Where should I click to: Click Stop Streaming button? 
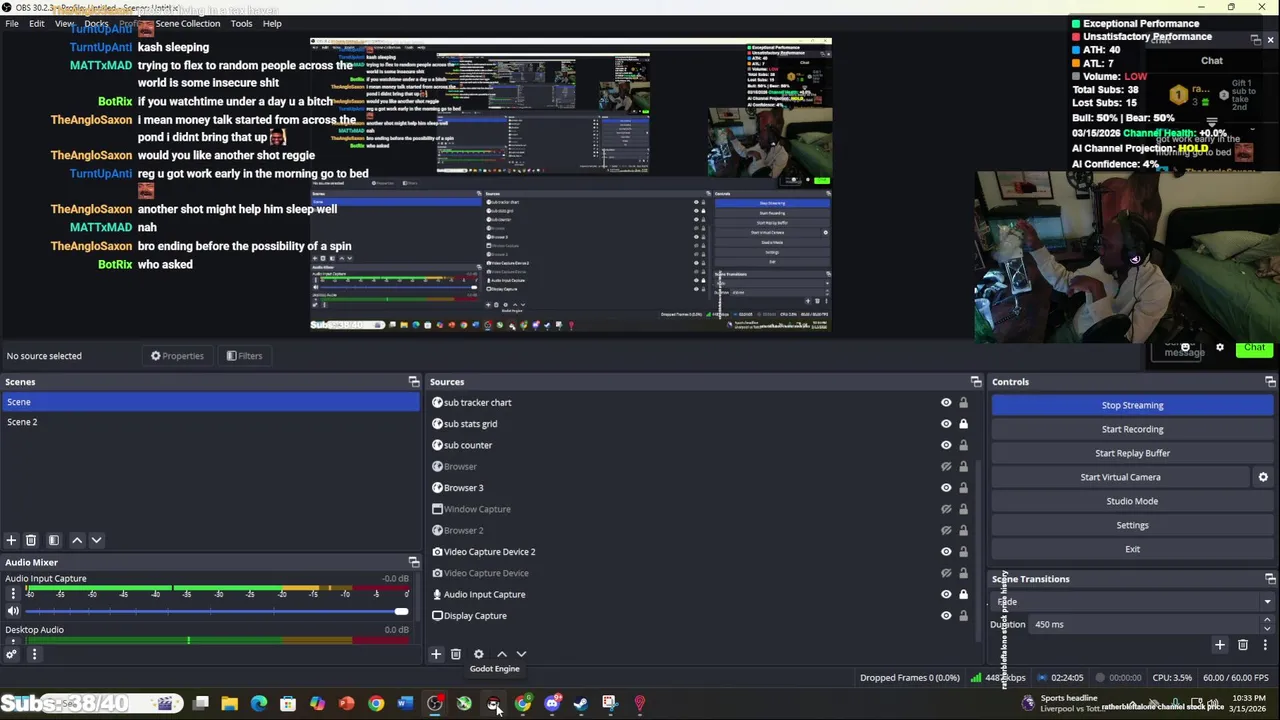pos(1132,405)
